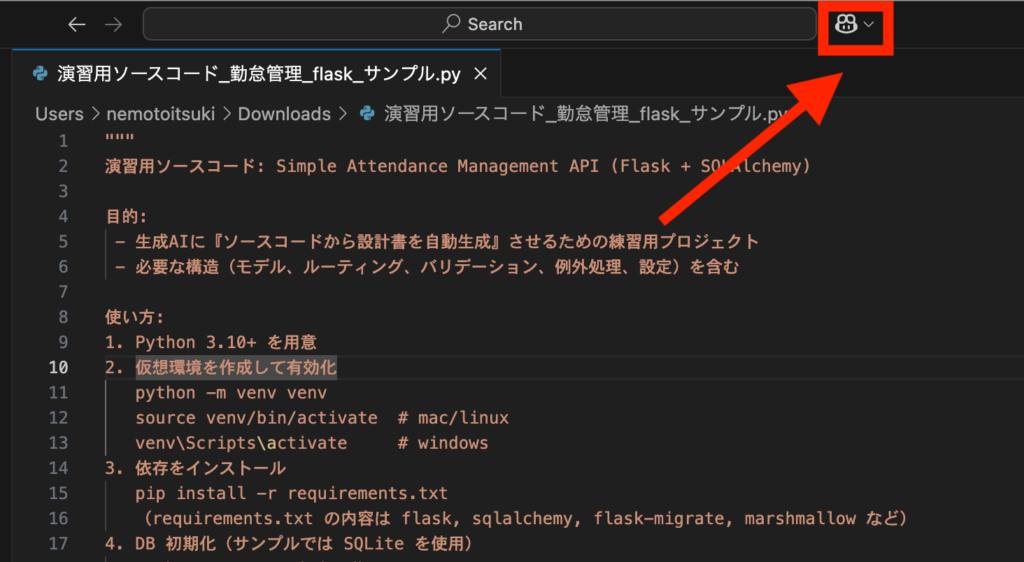Screen dimensions: 1024x562
Task: Expand the Copilot dropdown chevron
Action: click(x=869, y=24)
